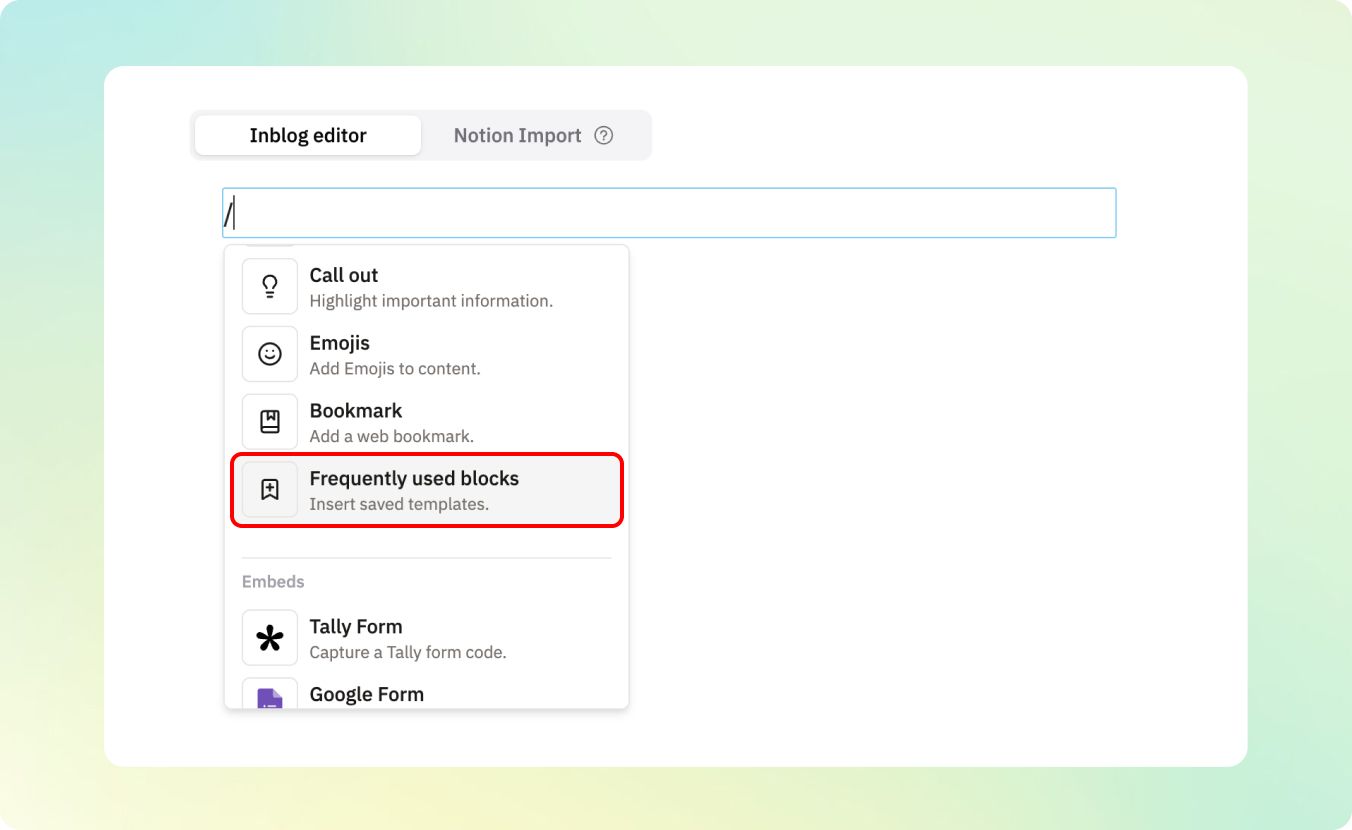The width and height of the screenshot is (1352, 830).
Task: Open the Notion Import help icon
Action: [603, 136]
